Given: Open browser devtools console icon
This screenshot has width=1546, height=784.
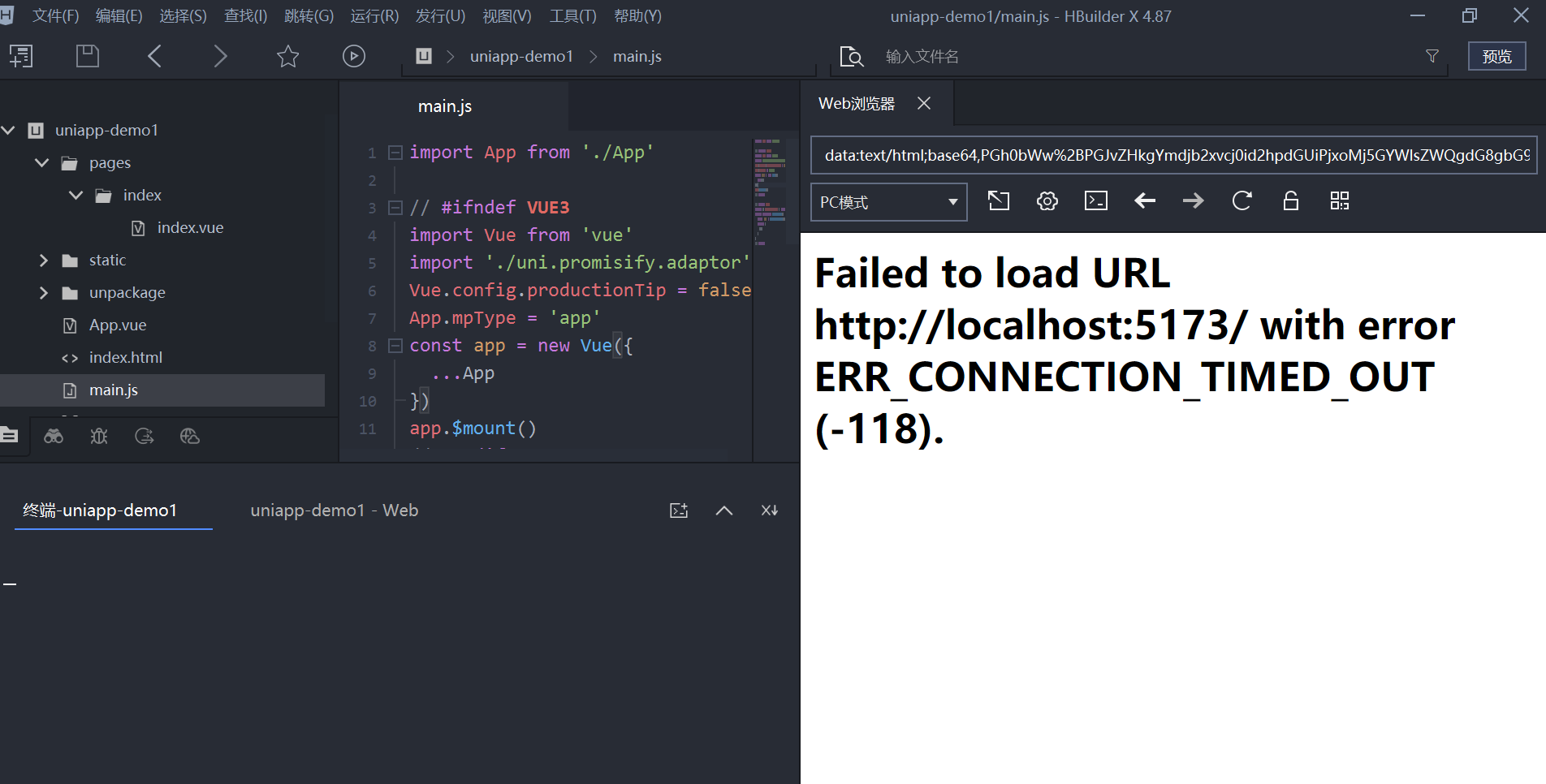Looking at the screenshot, I should tap(1096, 201).
